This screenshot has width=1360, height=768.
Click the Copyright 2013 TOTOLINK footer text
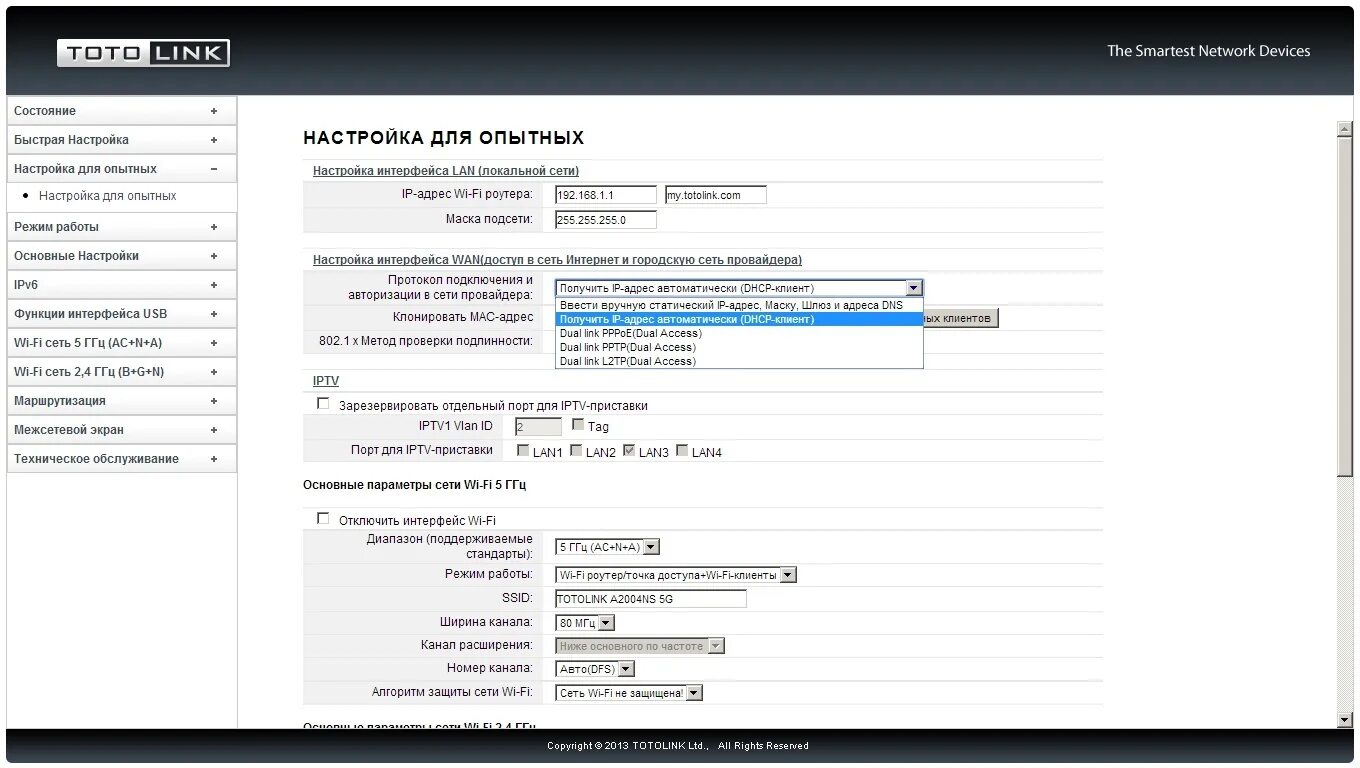(678, 746)
